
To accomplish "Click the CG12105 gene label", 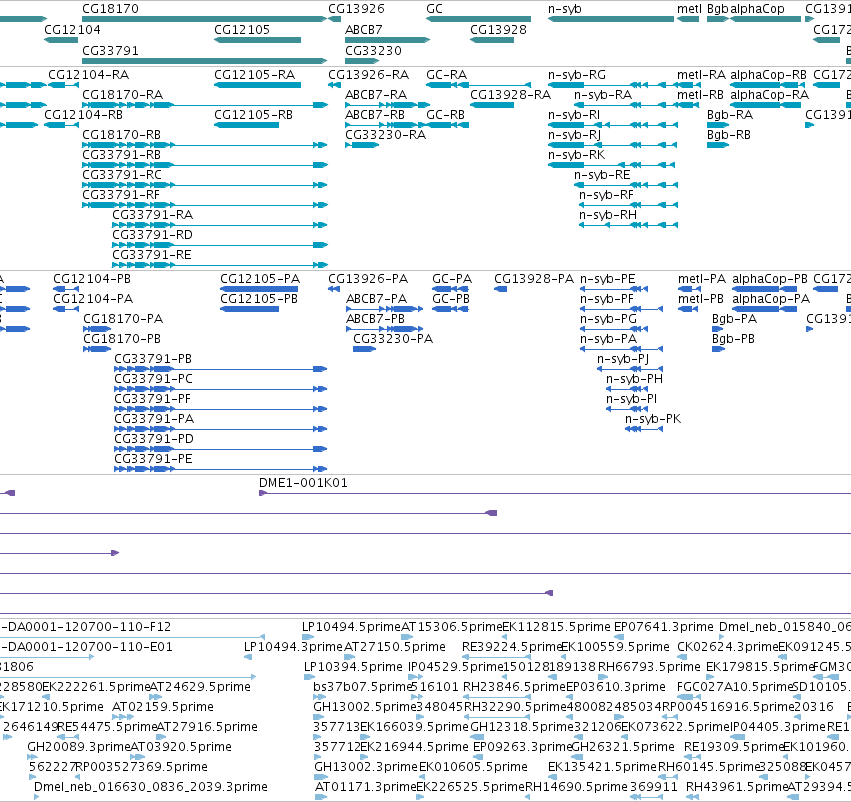I will click(x=242, y=29).
